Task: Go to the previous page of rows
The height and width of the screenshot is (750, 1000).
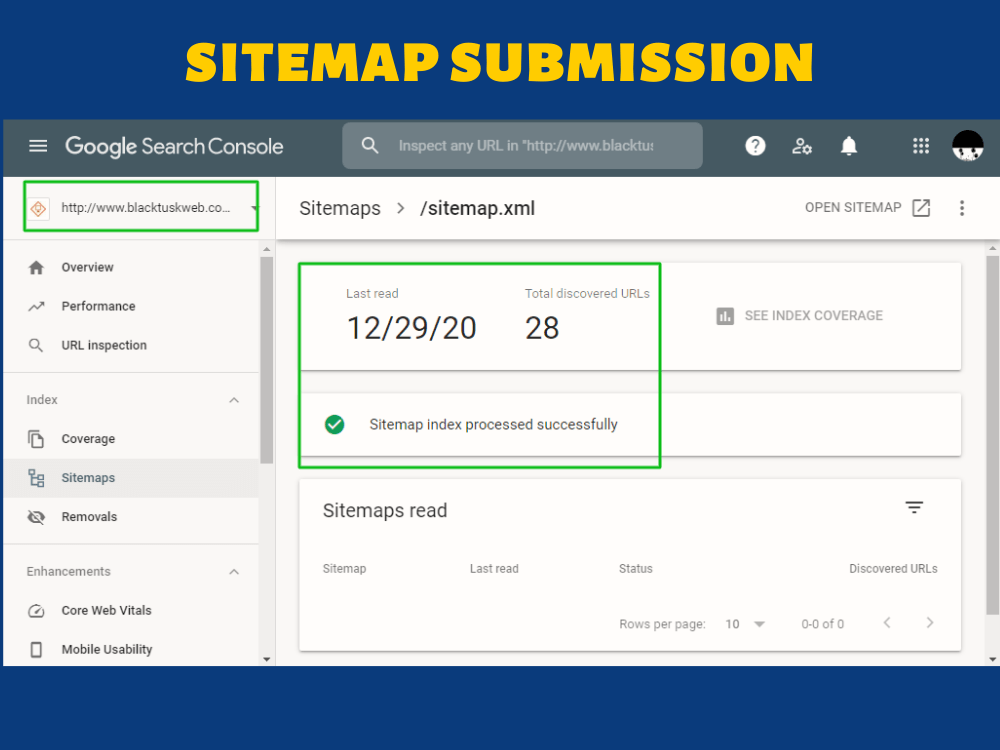Action: click(887, 622)
